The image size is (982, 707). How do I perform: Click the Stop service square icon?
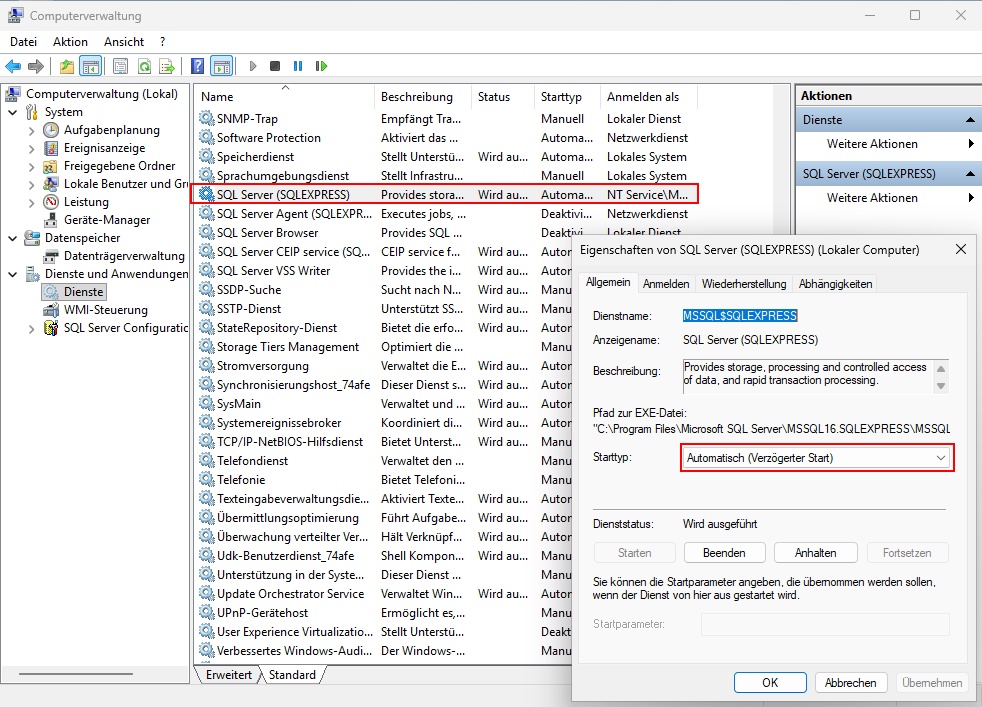pos(275,66)
